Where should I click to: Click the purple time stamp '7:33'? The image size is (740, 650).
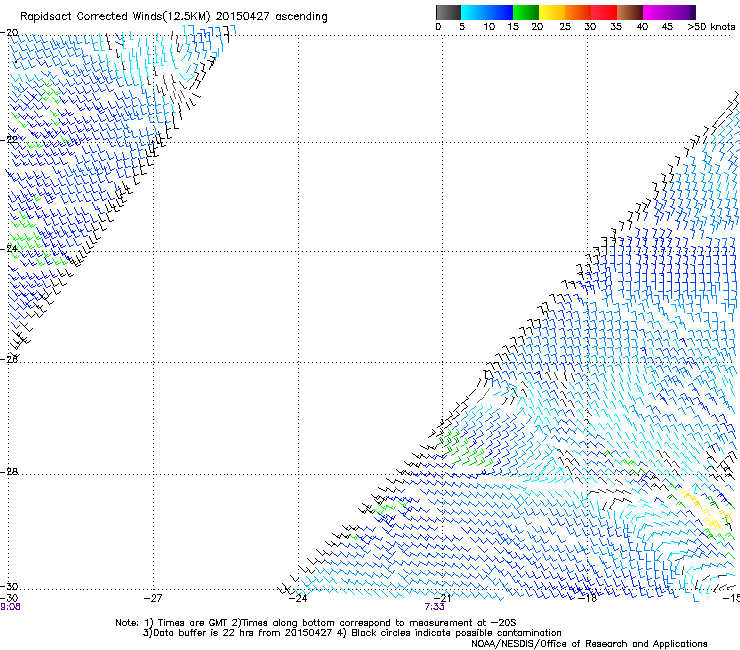[434, 607]
